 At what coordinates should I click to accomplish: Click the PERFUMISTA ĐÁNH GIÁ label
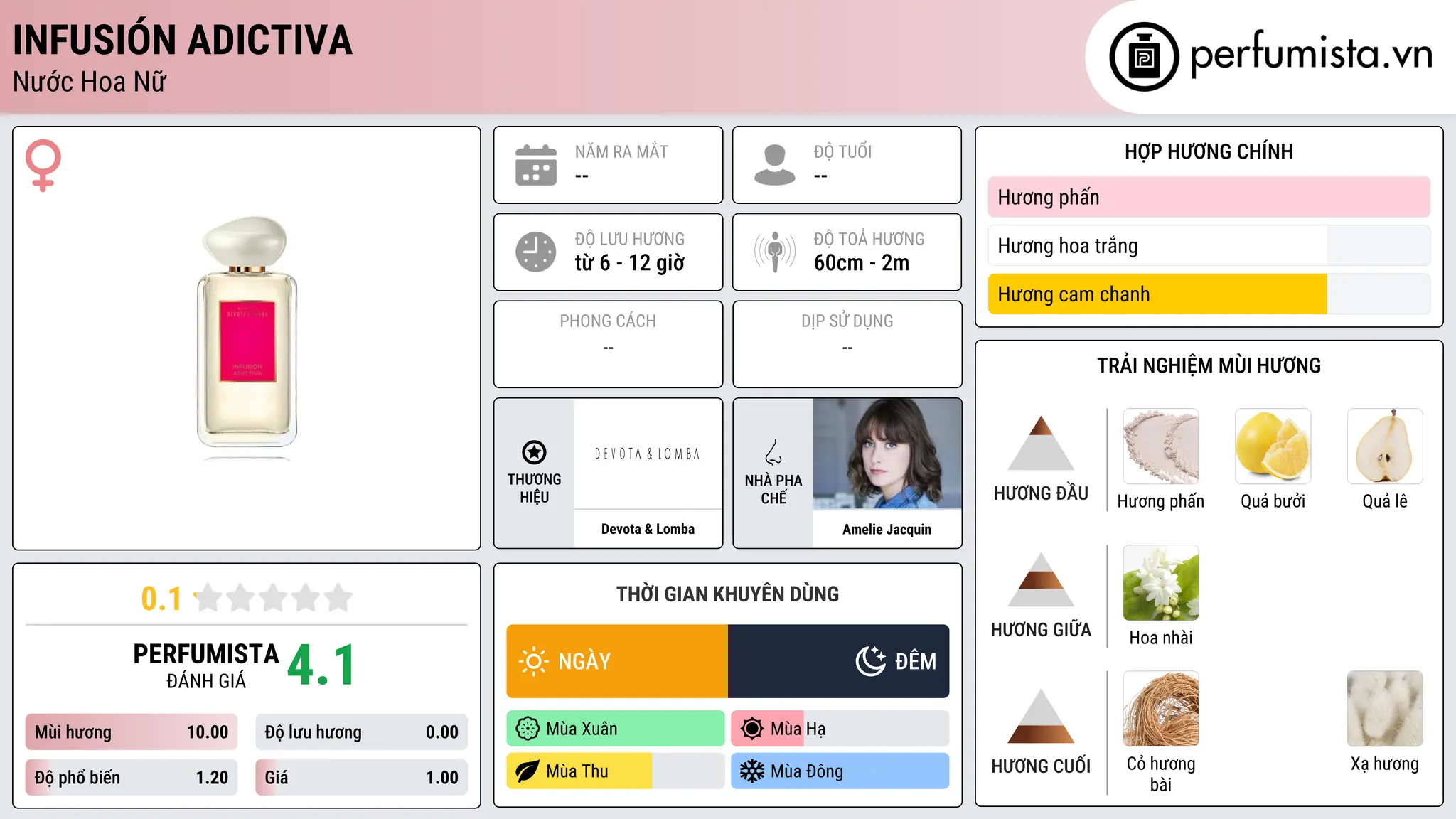[x=206, y=666]
